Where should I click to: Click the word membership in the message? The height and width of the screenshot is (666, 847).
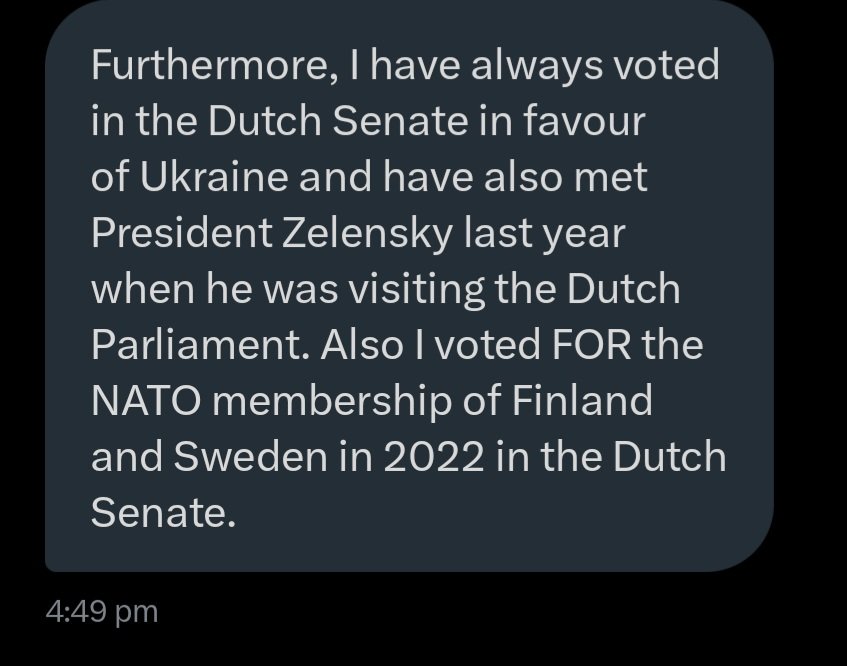331,403
